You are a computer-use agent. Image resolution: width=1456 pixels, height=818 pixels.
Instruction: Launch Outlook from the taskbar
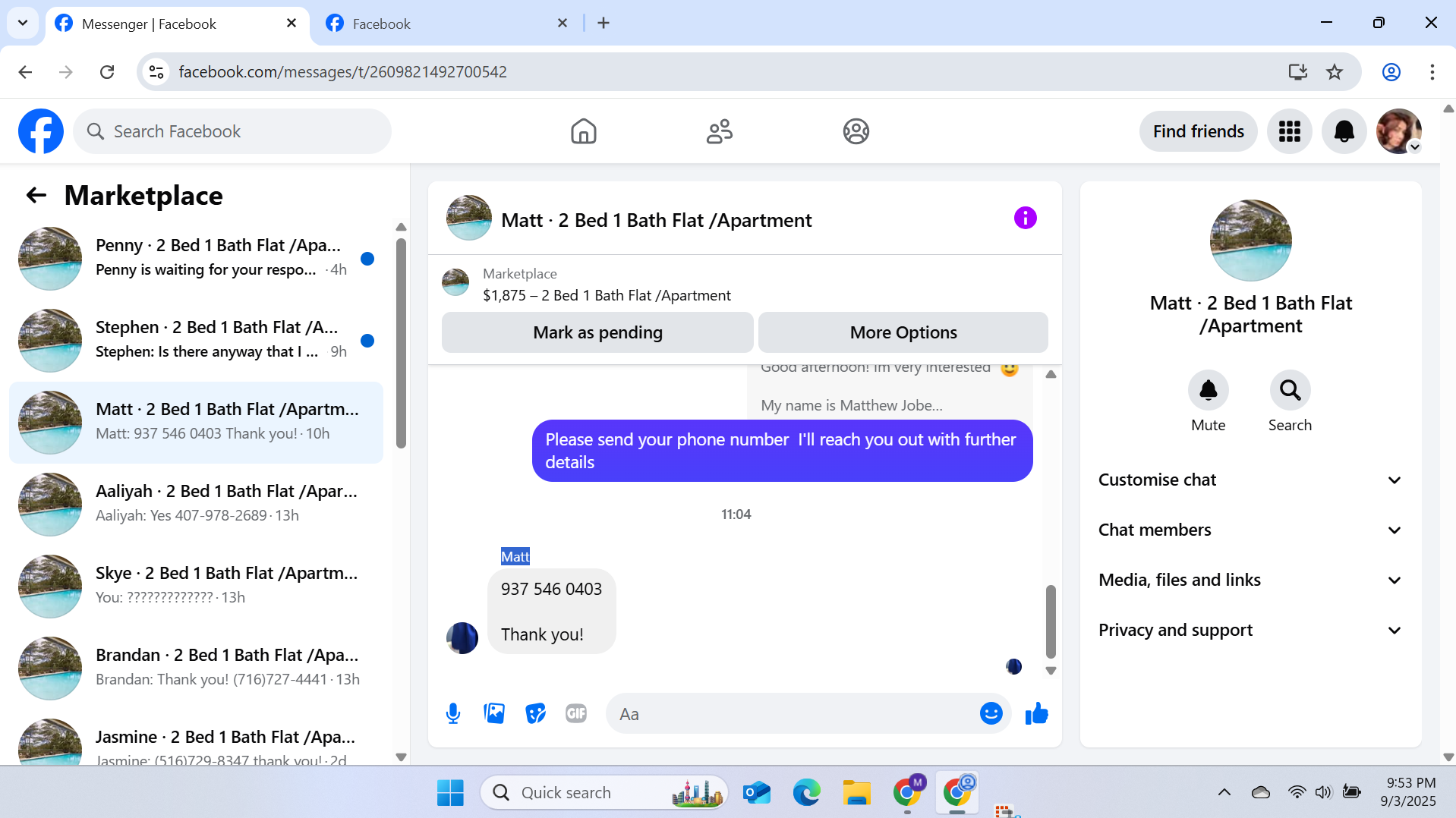coord(757,792)
